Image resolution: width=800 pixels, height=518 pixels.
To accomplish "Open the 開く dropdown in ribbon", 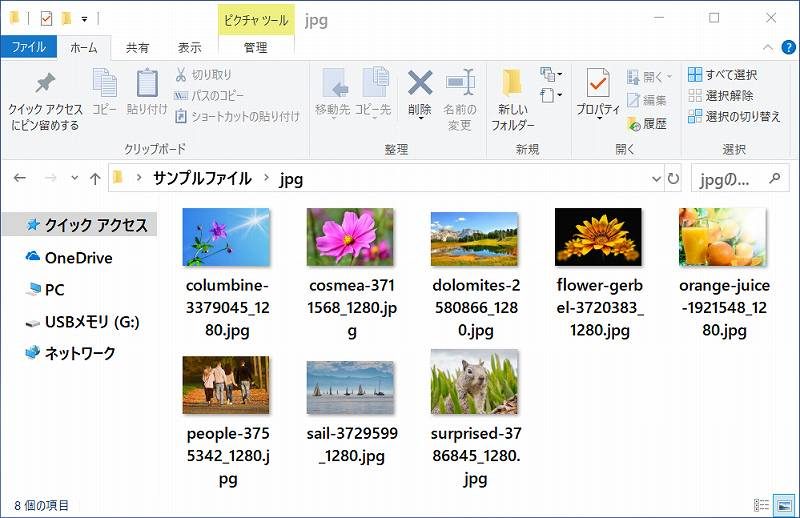I will 651,76.
